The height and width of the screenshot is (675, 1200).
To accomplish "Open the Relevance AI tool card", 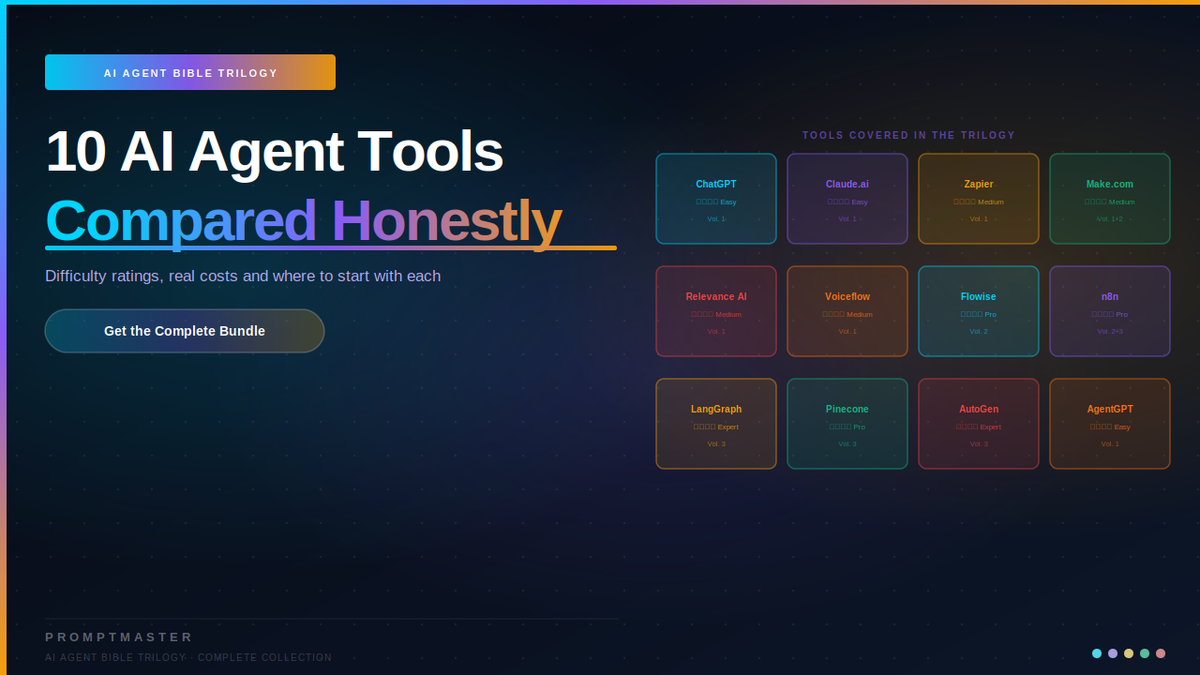I will (716, 311).
